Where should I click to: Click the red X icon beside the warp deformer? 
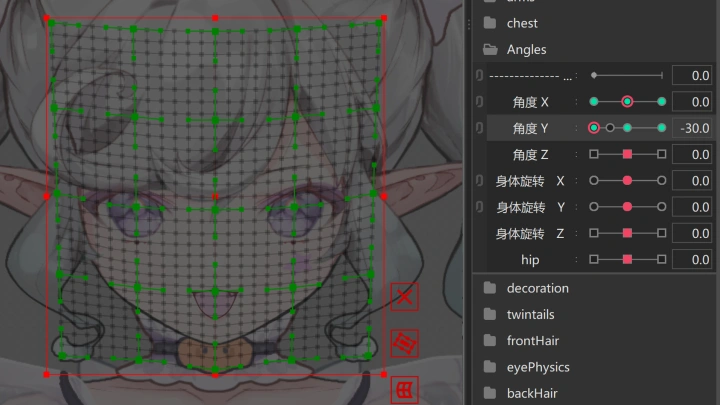(405, 297)
